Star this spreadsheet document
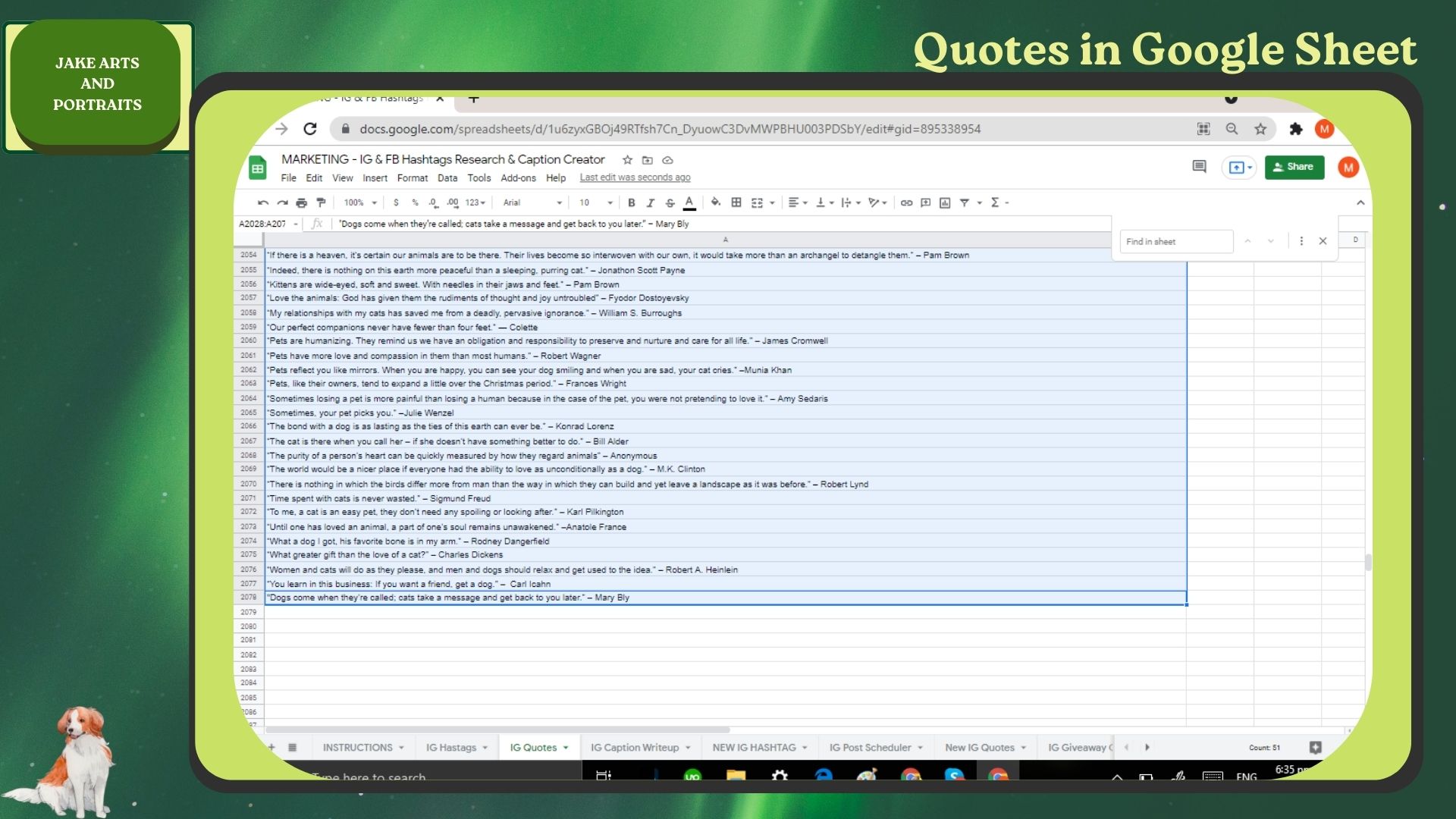 627,160
